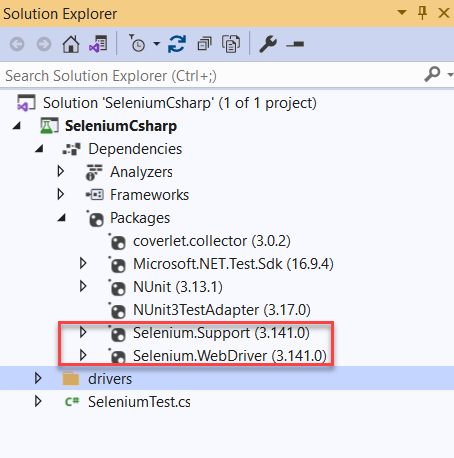Screen dimensions: 454x458
Task: Collapse All items in Solution Explorer
Action: [x=204, y=44]
